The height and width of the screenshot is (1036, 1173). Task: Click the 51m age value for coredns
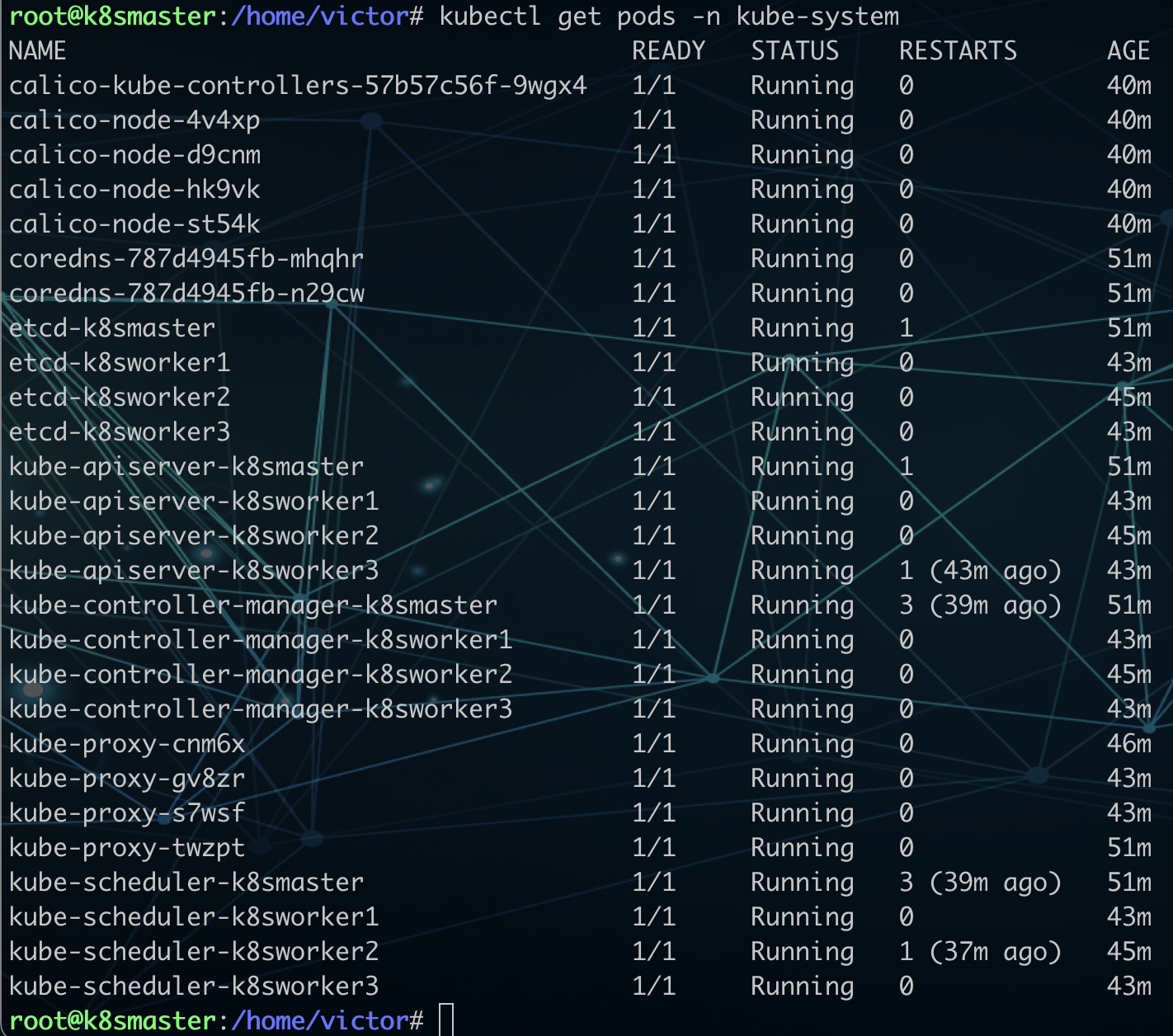click(x=1128, y=258)
